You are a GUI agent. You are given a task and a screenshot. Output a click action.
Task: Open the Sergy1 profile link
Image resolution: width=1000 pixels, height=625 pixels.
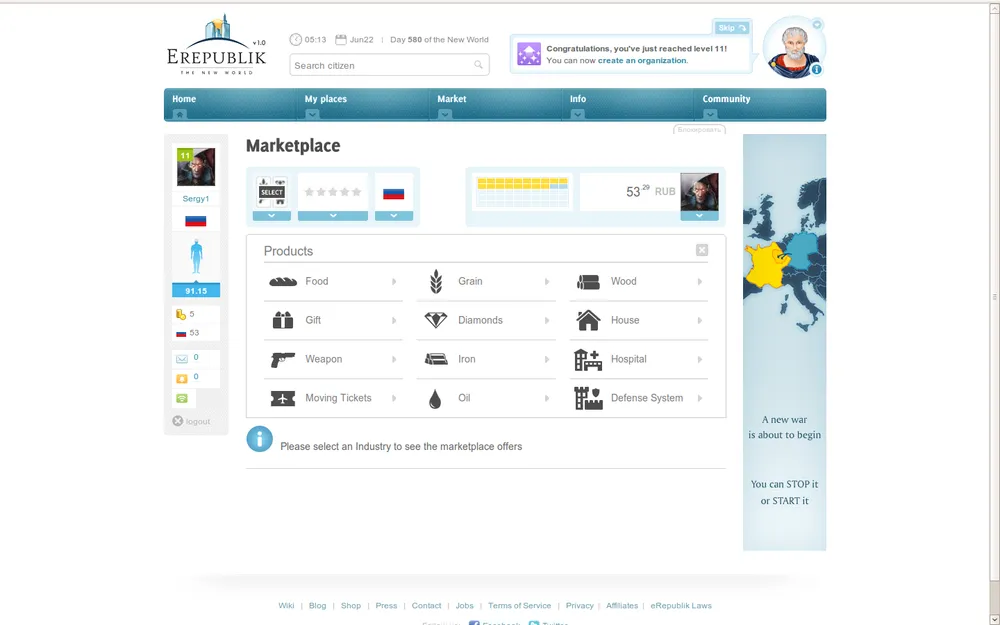coord(196,198)
